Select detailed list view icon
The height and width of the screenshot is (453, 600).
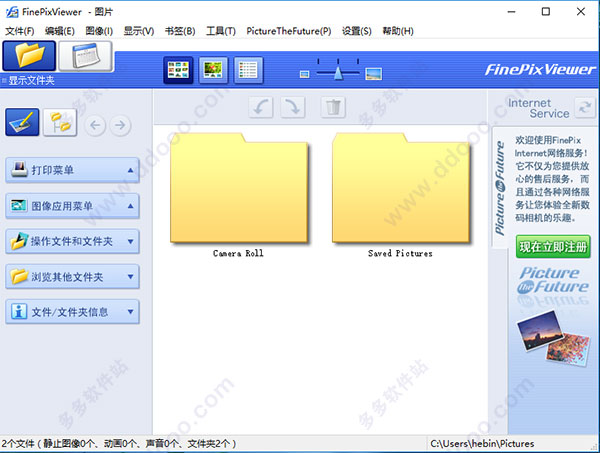(248, 70)
